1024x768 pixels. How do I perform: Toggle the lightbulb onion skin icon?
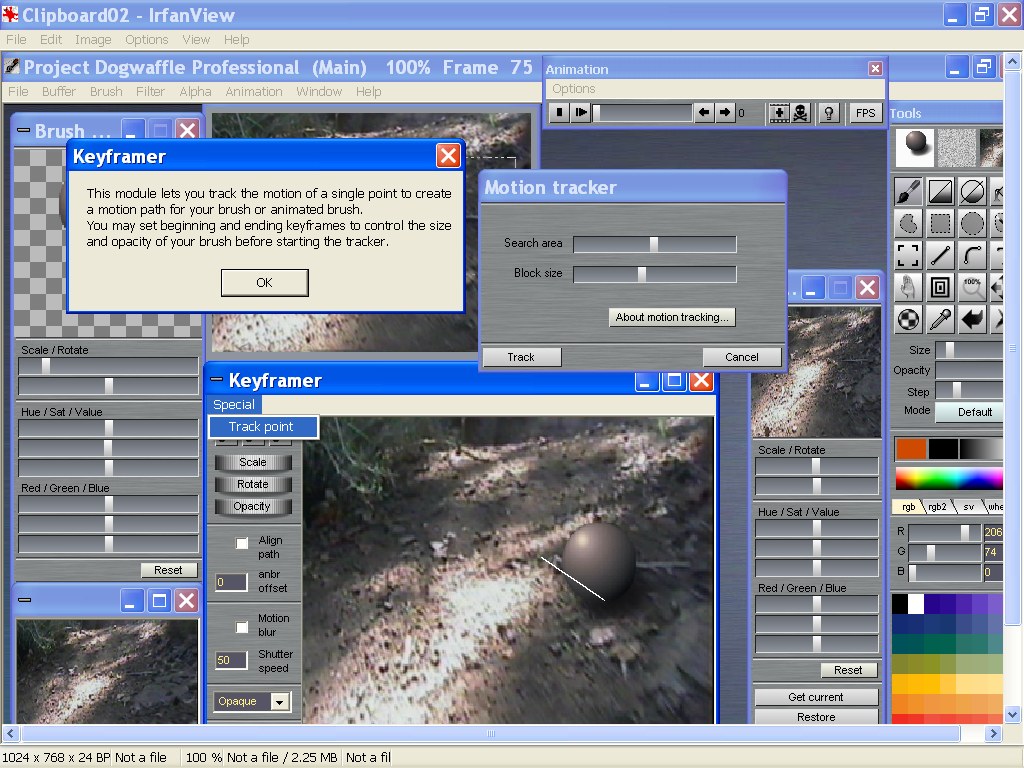[x=828, y=113]
